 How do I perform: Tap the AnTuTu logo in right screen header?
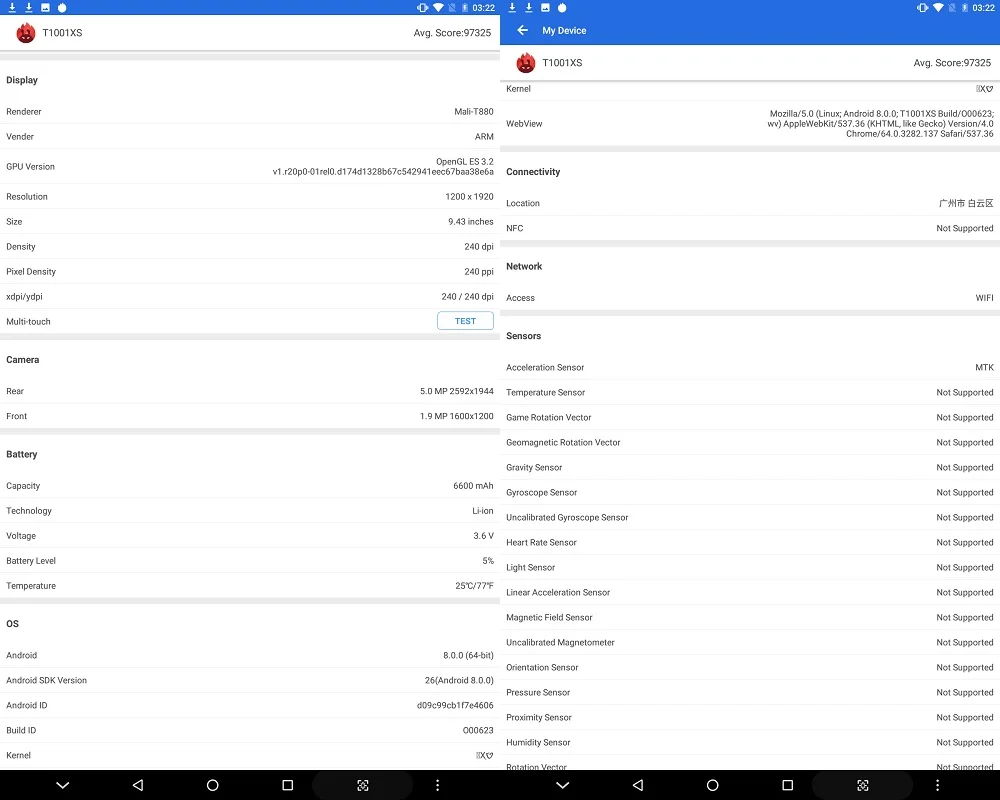pyautogui.click(x=526, y=63)
